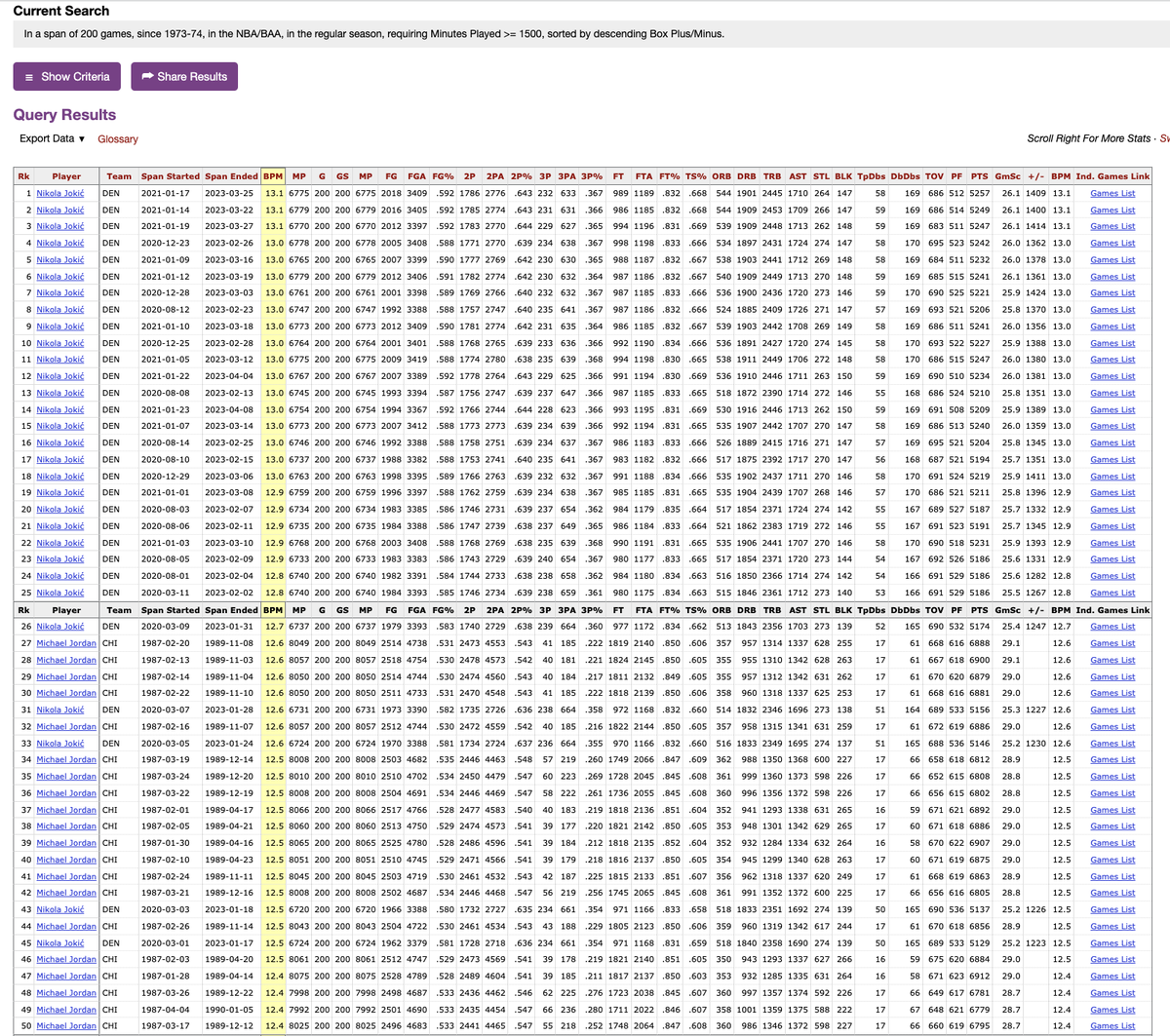This screenshot has height=1036, width=1170.
Task: Select the Query Results heading
Action: (x=64, y=114)
